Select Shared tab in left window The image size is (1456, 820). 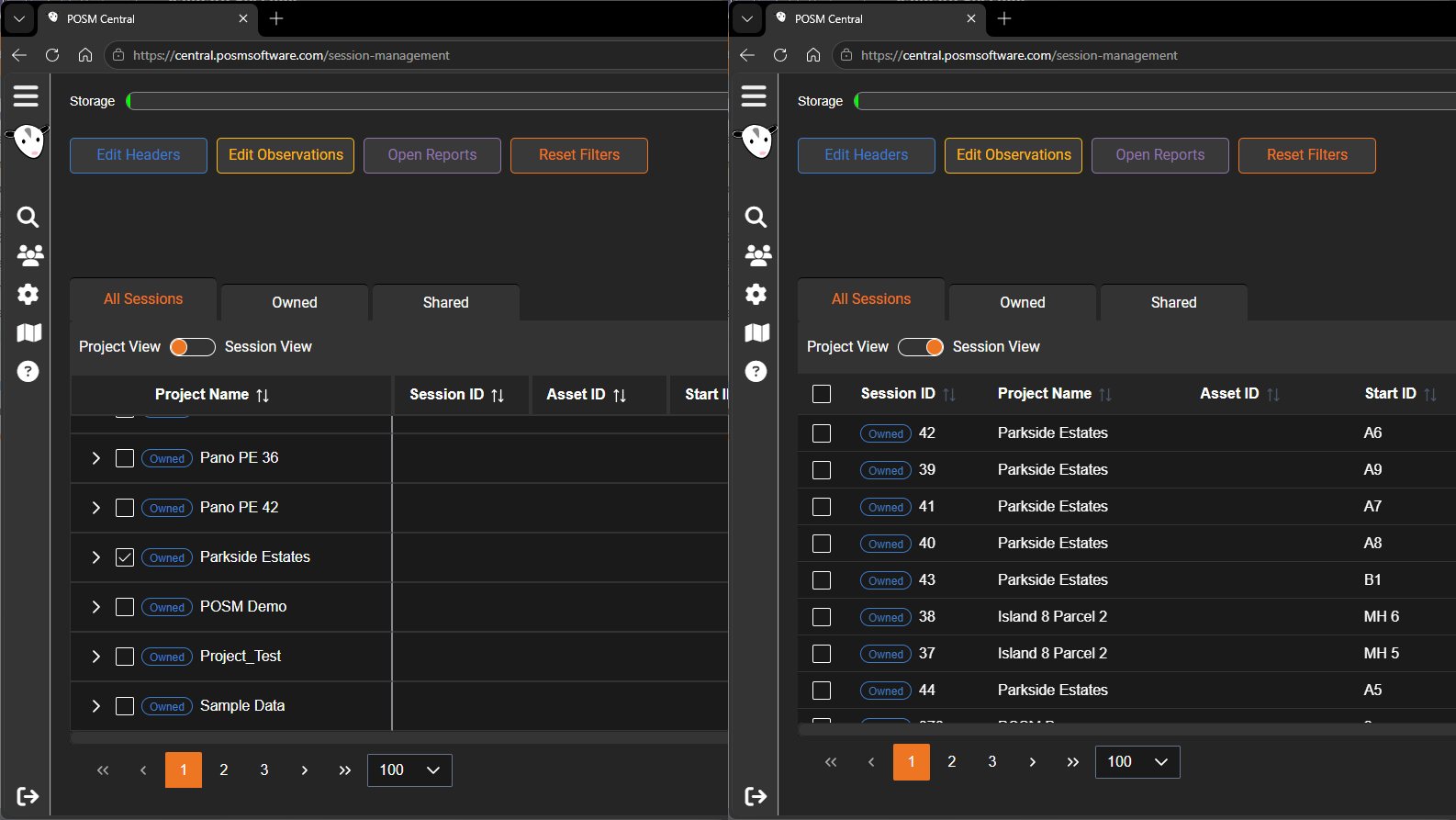pos(446,303)
